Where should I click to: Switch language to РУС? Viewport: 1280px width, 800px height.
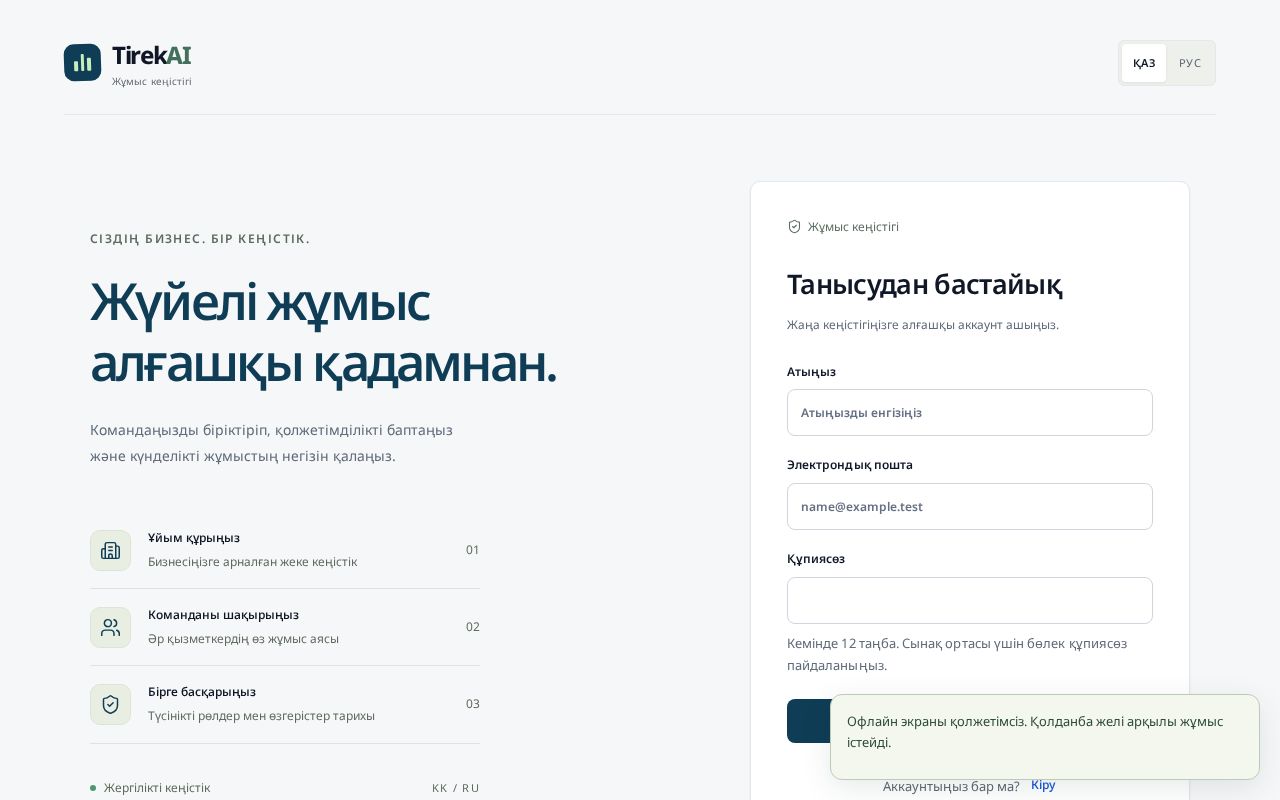[x=1190, y=63]
